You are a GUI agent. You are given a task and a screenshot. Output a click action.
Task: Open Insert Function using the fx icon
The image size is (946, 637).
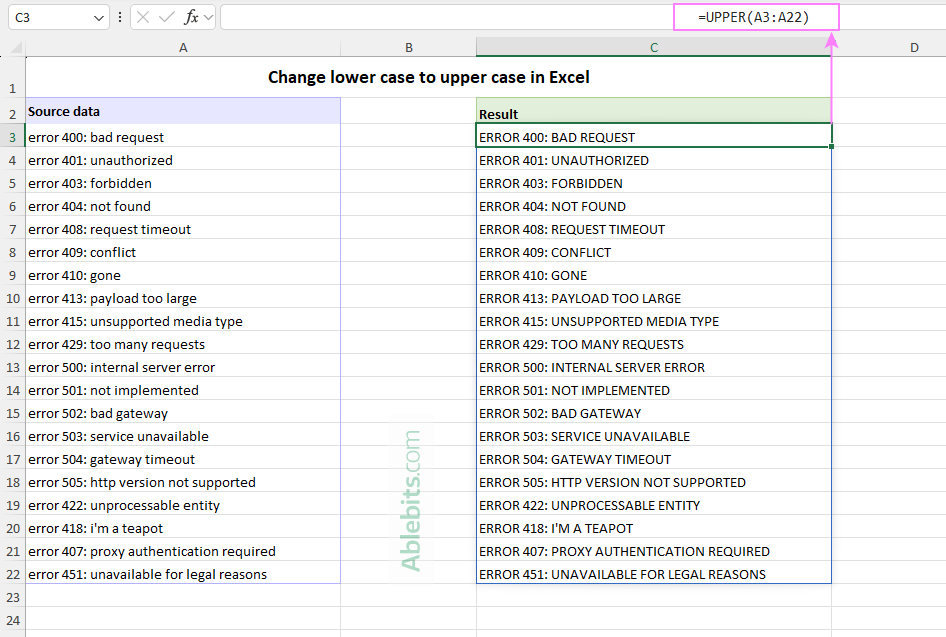tap(191, 16)
